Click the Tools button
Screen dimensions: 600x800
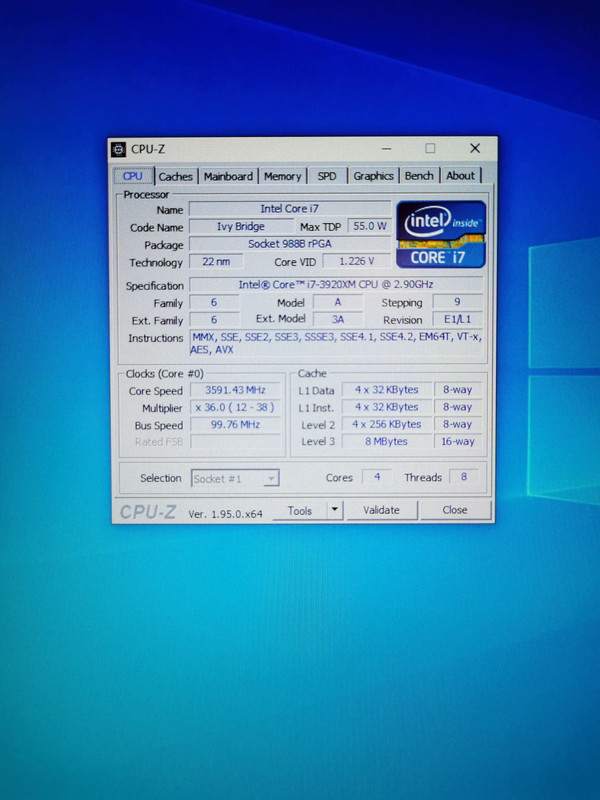pos(299,510)
